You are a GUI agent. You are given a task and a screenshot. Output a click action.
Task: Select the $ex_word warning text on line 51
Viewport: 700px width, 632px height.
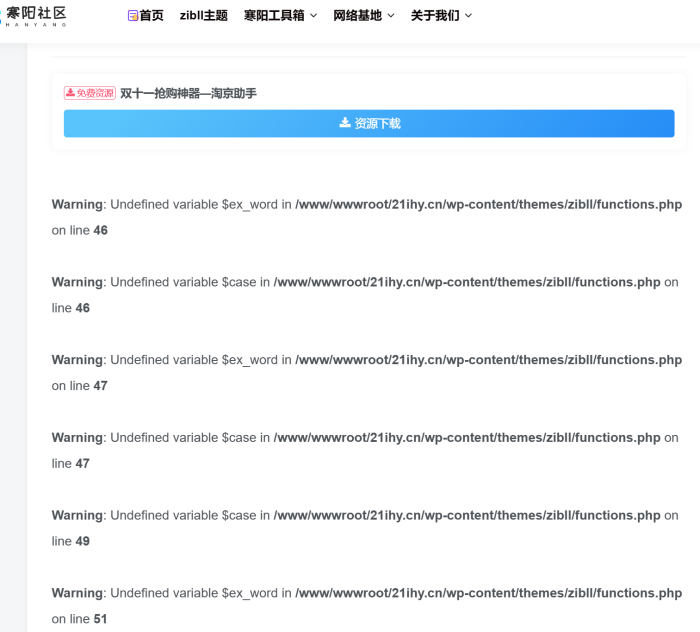[367, 606]
